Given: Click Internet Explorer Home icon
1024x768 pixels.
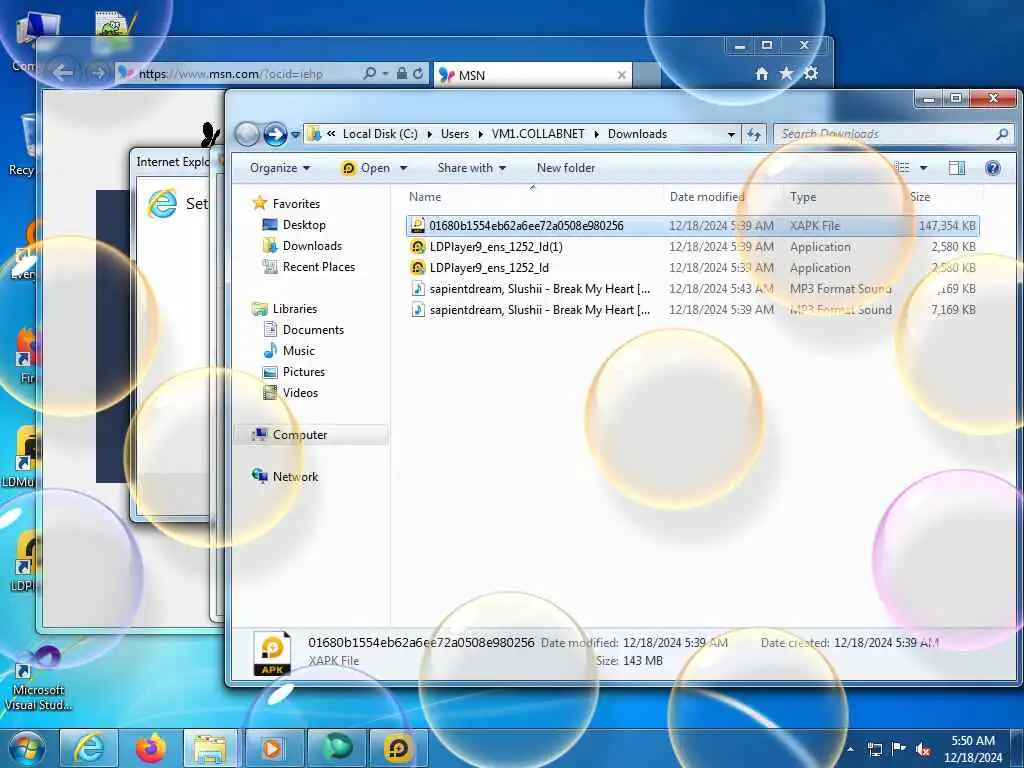Looking at the screenshot, I should point(761,74).
